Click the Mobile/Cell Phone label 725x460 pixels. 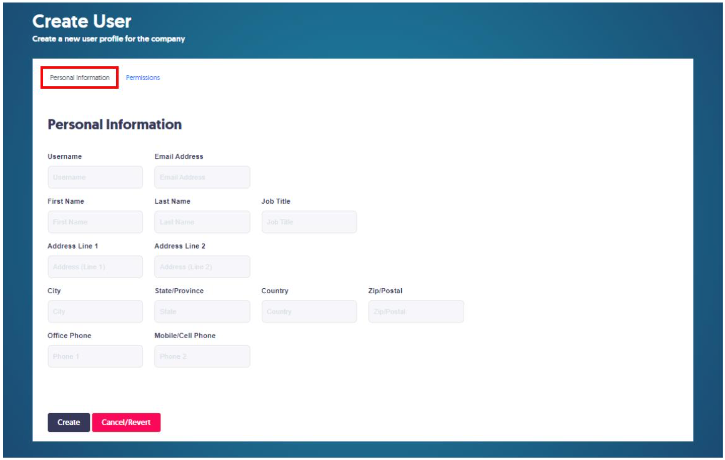click(185, 336)
